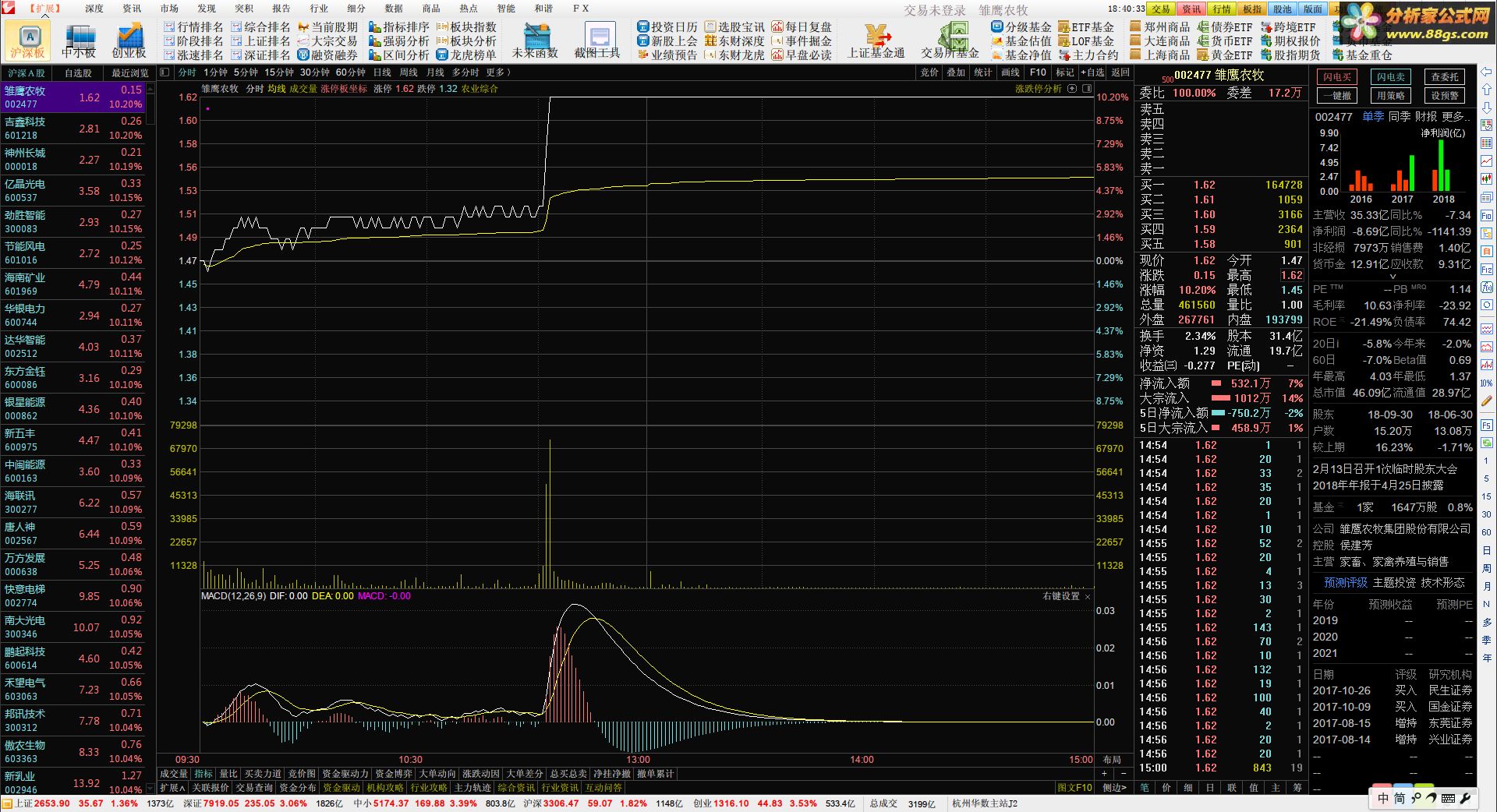Open 上证基金通 fund icon
1497x812 pixels.
pyautogui.click(x=876, y=41)
